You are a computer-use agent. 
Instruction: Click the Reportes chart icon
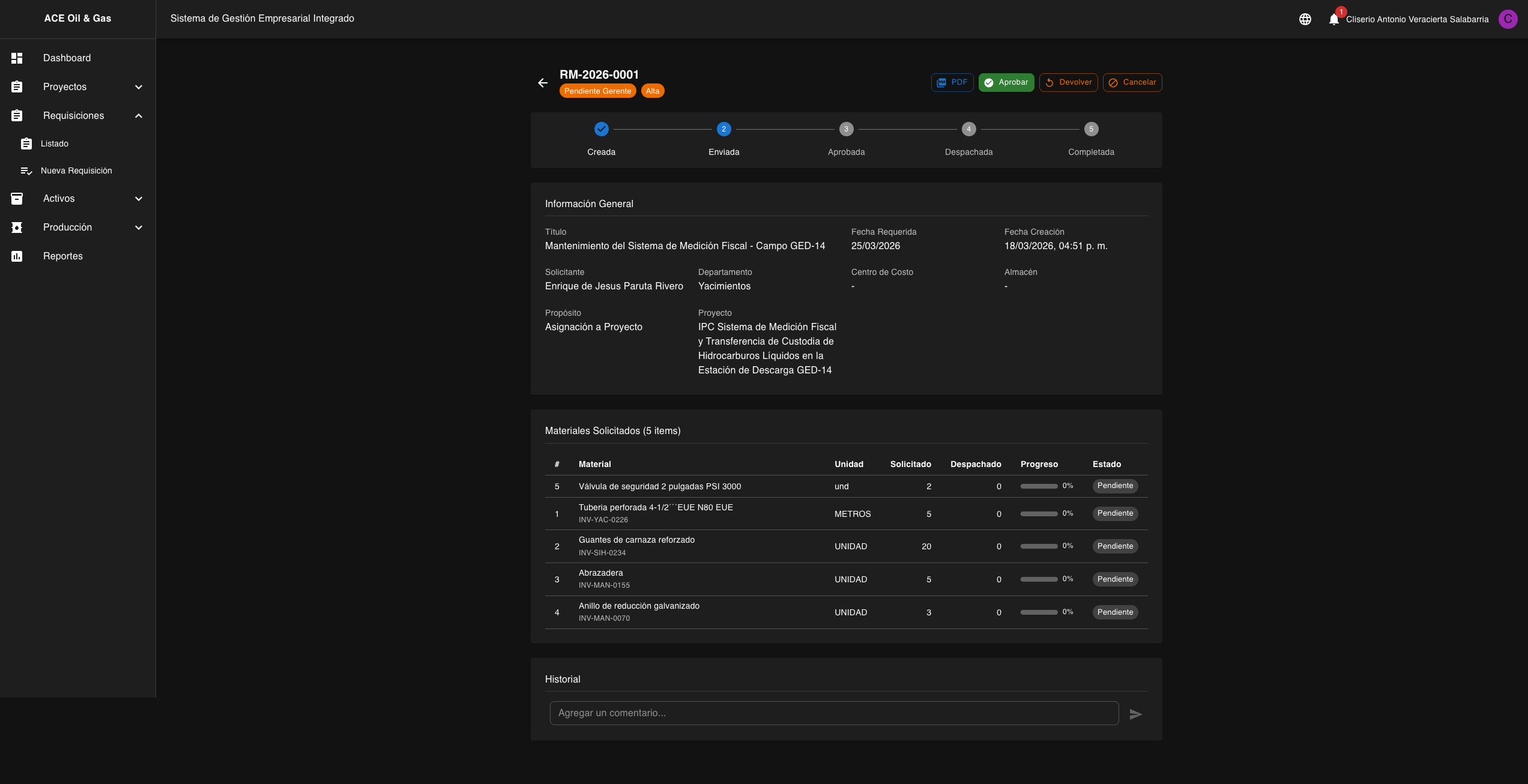pos(17,256)
